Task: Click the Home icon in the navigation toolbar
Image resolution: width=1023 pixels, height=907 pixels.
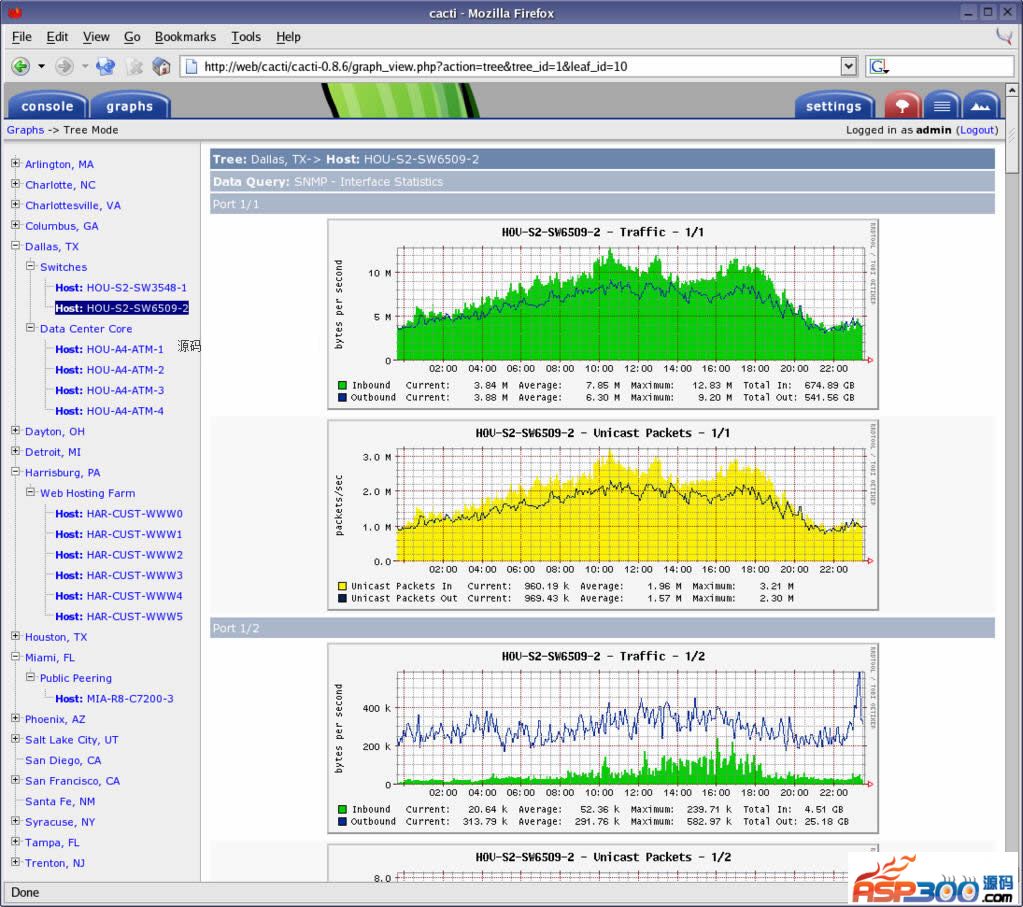Action: (x=161, y=67)
